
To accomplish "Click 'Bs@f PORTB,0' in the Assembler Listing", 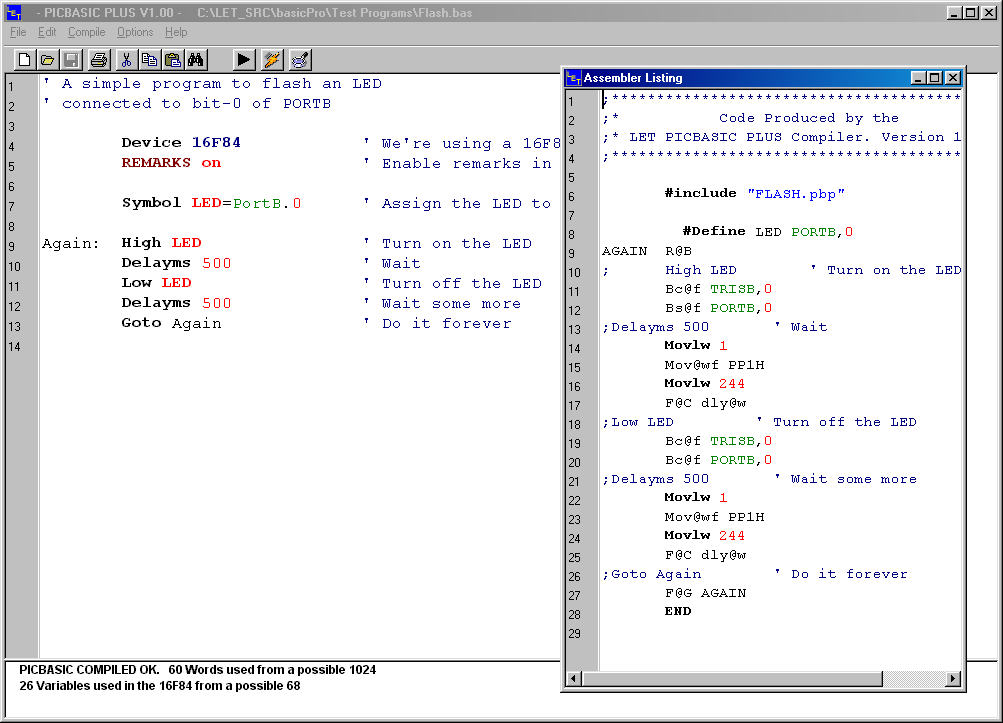I will click(718, 308).
